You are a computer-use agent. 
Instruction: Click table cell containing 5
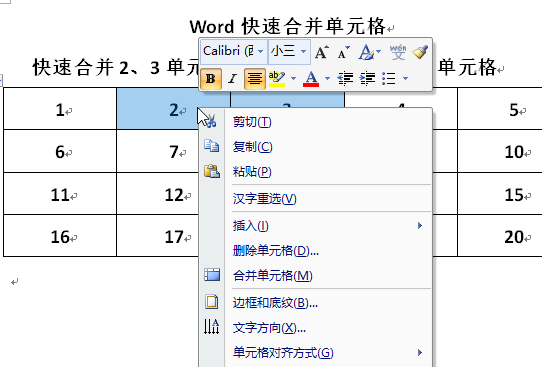(x=500, y=109)
